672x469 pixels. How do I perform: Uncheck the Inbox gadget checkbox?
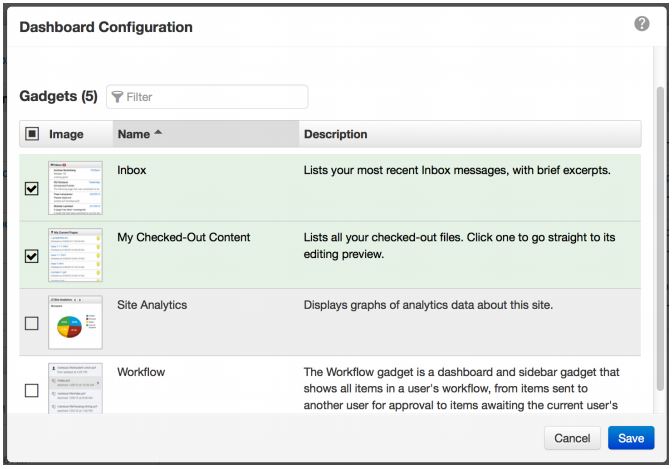click(30, 189)
